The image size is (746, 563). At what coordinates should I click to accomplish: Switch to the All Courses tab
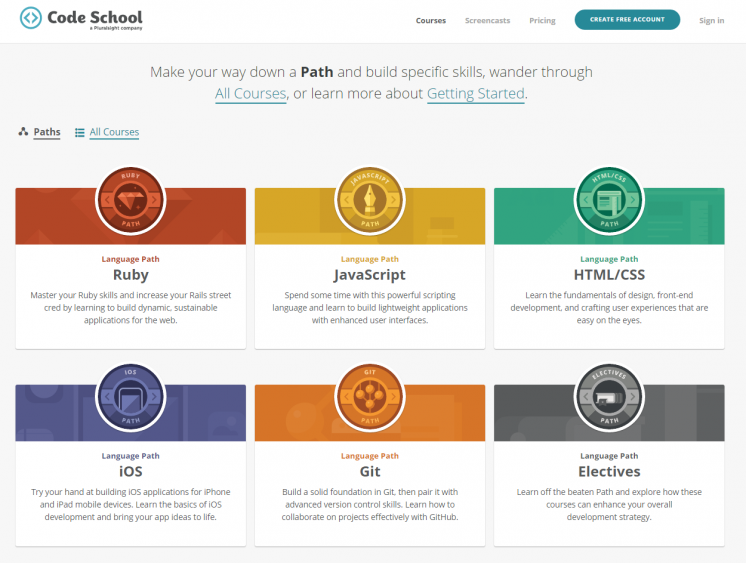tap(114, 132)
